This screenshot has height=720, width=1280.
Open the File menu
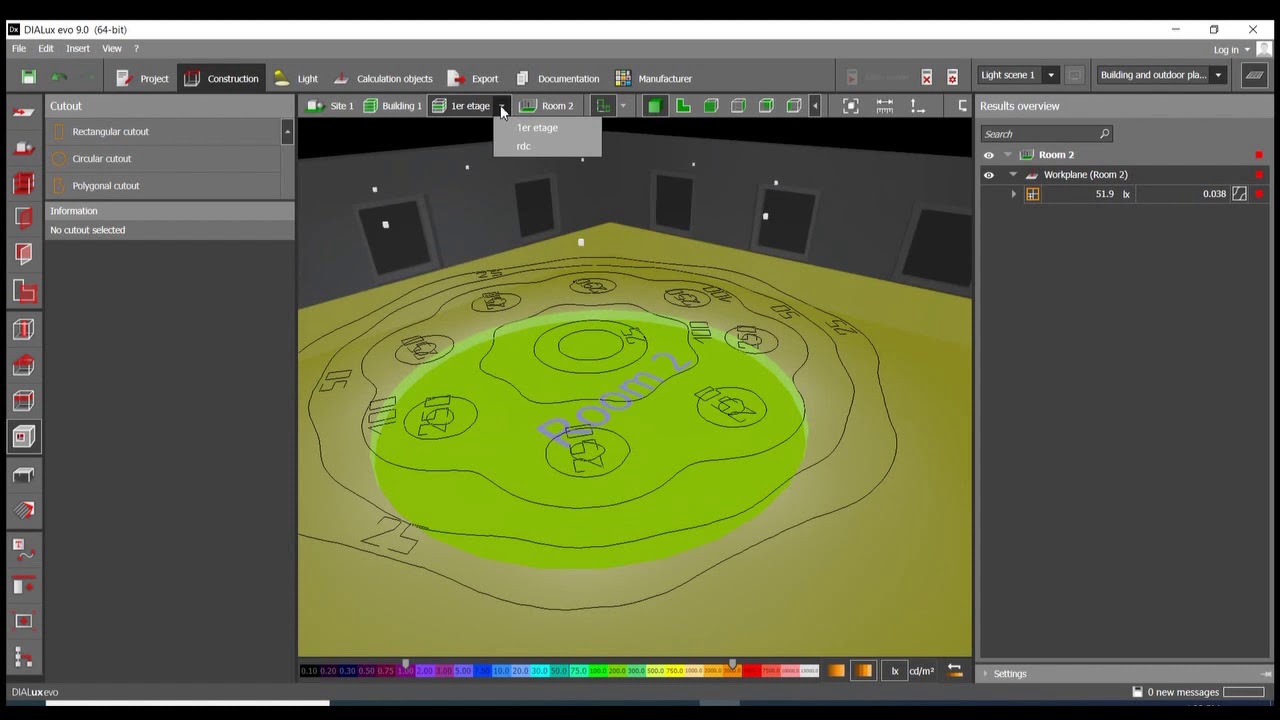point(19,48)
